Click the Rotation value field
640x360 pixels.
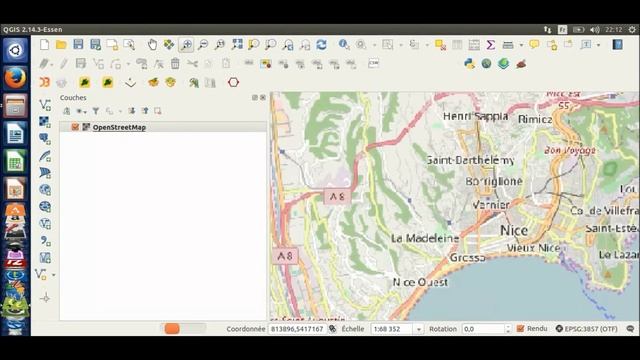(483, 329)
